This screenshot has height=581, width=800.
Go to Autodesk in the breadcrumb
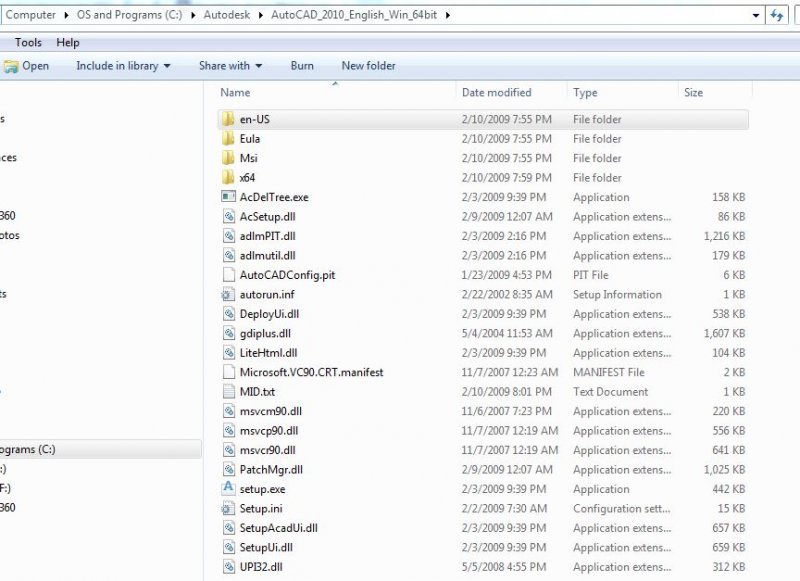coord(227,15)
